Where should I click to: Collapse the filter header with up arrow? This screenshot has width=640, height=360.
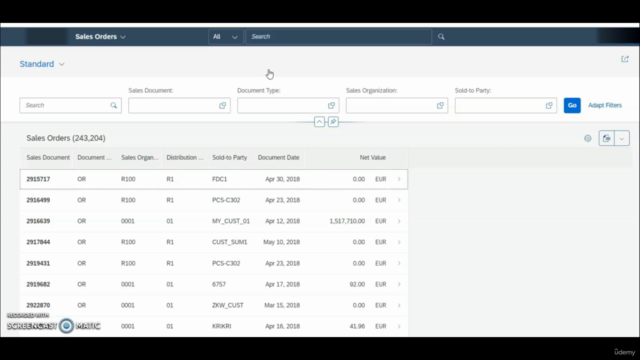coord(319,122)
